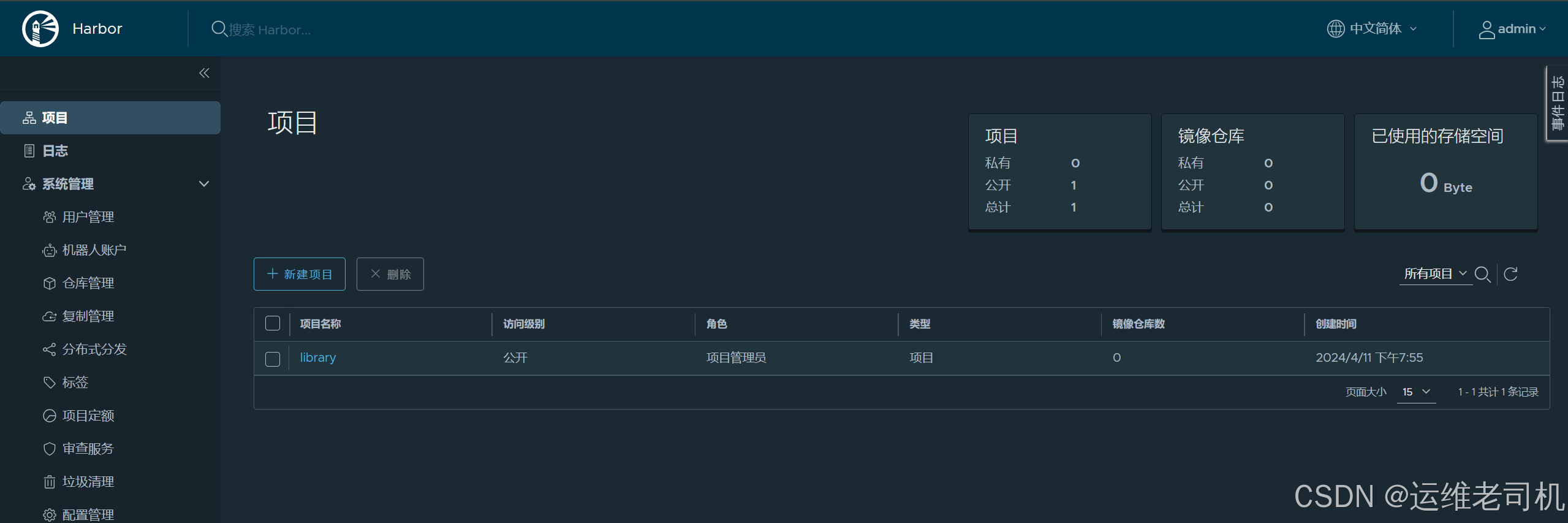Click the Projects icon in the sidebar
Viewport: 1568px width, 523px height.
click(29, 118)
